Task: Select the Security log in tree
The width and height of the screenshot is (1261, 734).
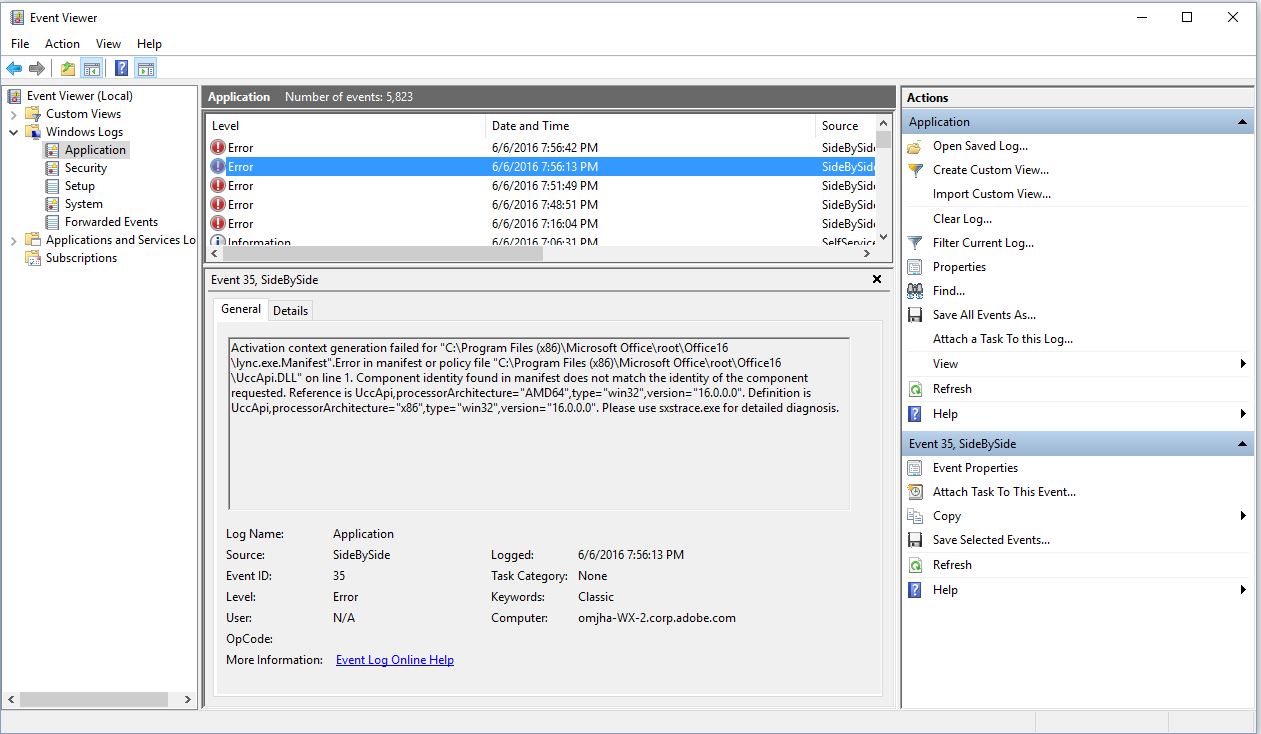Action: (x=86, y=168)
